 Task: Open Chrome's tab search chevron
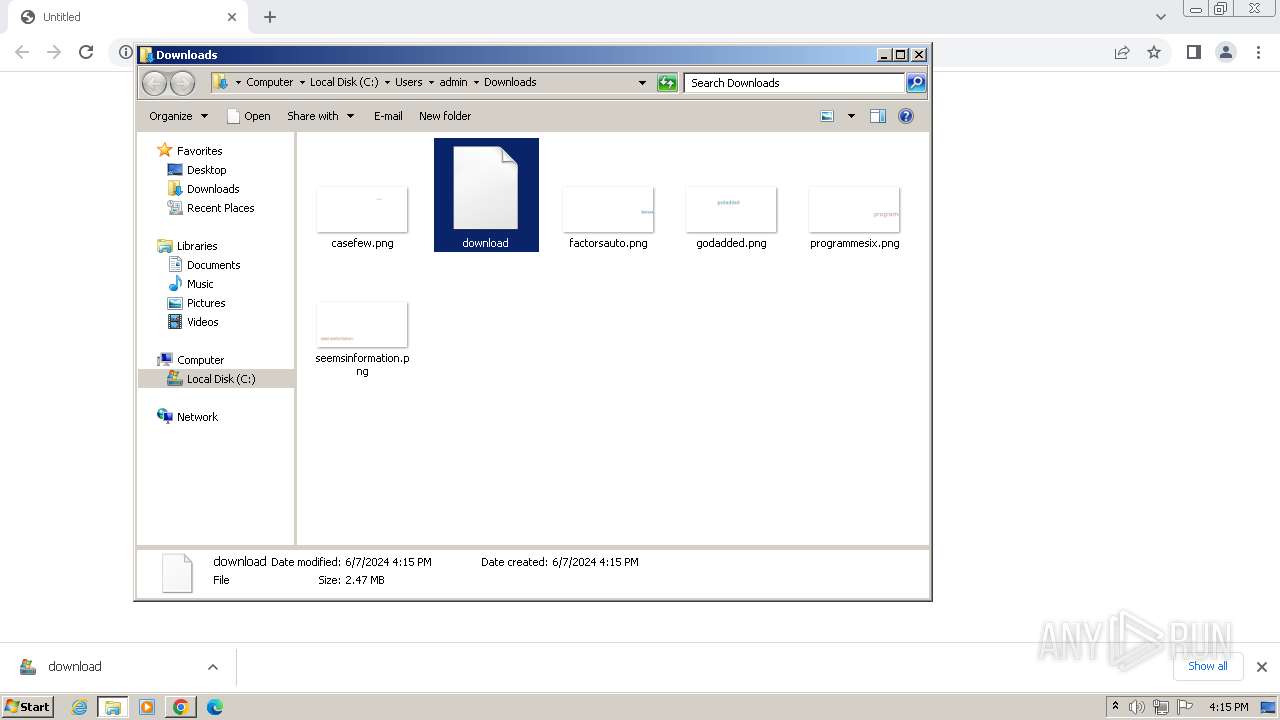coord(1161,17)
